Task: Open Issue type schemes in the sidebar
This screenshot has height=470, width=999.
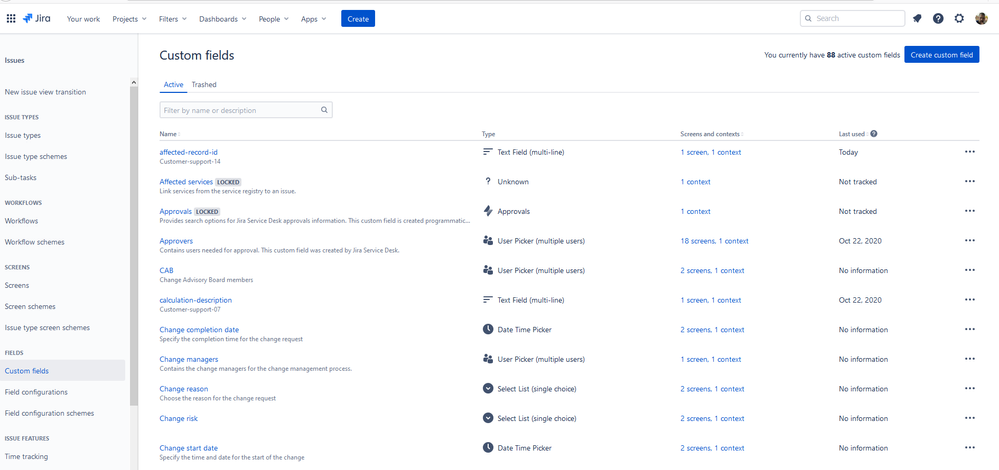Action: coord(36,156)
